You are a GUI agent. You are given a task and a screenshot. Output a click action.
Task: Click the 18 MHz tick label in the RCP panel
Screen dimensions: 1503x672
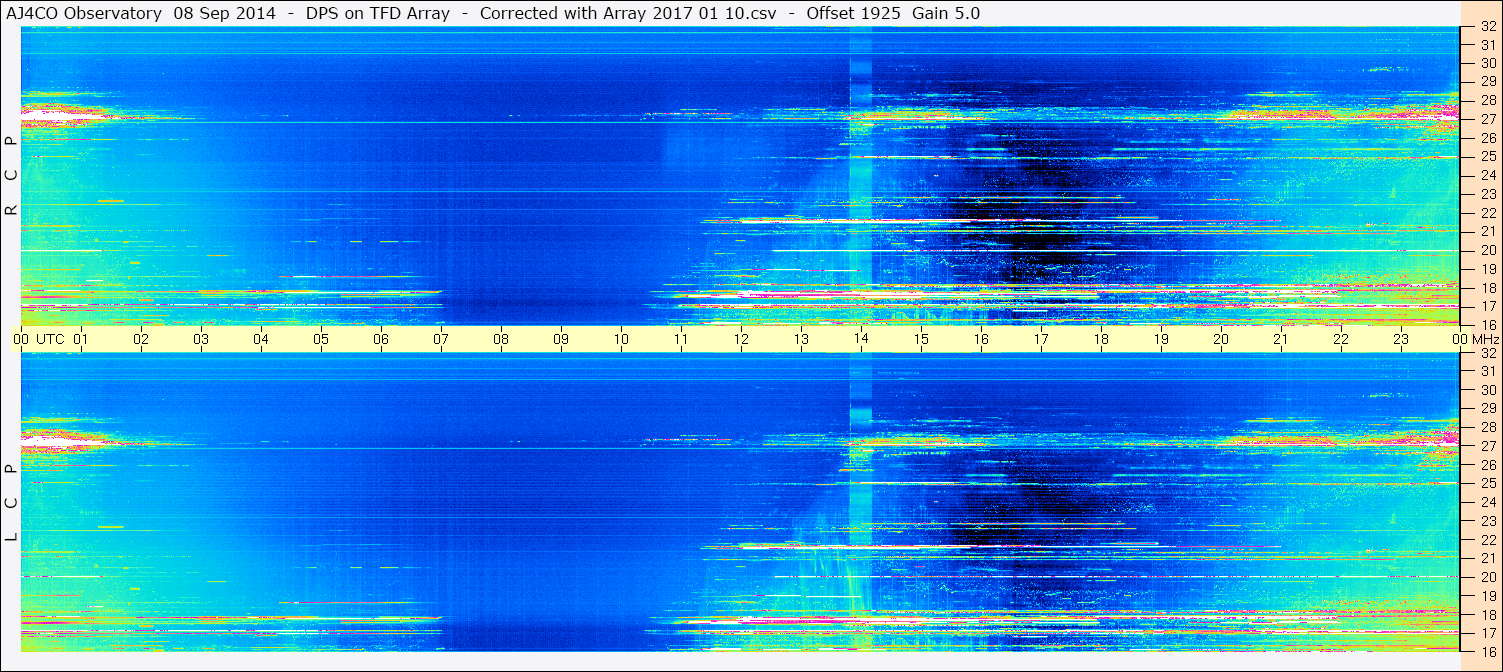(1487, 288)
